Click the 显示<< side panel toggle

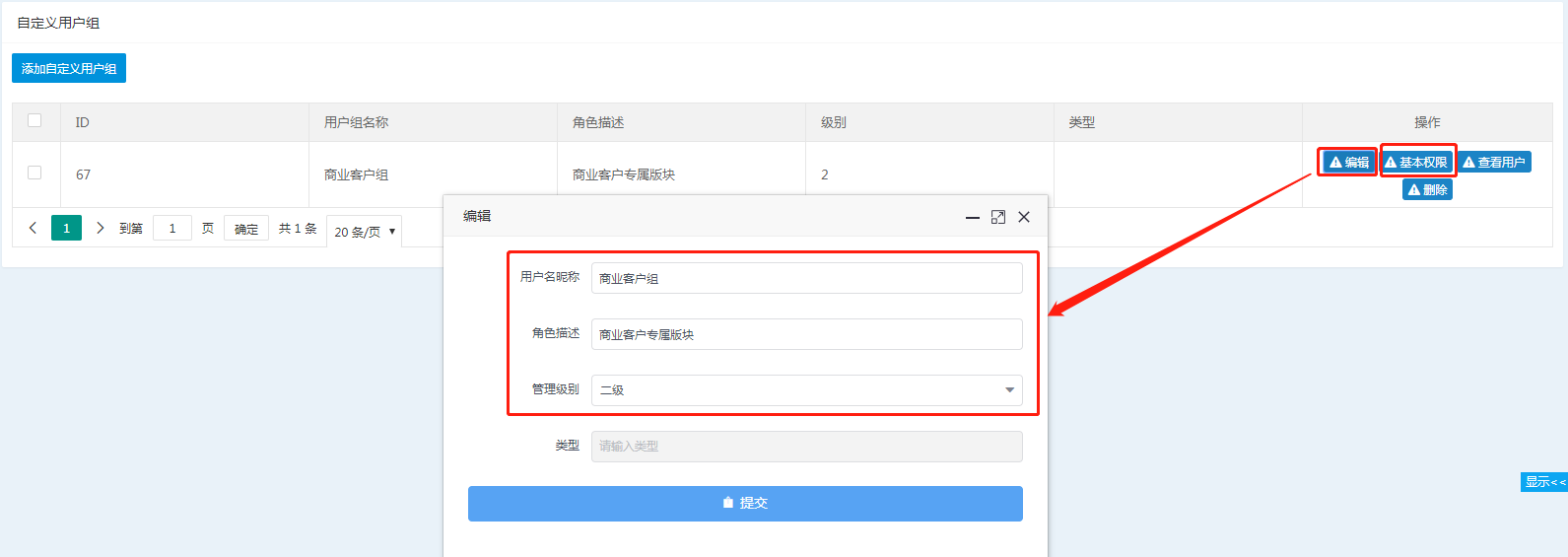pyautogui.click(x=1543, y=482)
